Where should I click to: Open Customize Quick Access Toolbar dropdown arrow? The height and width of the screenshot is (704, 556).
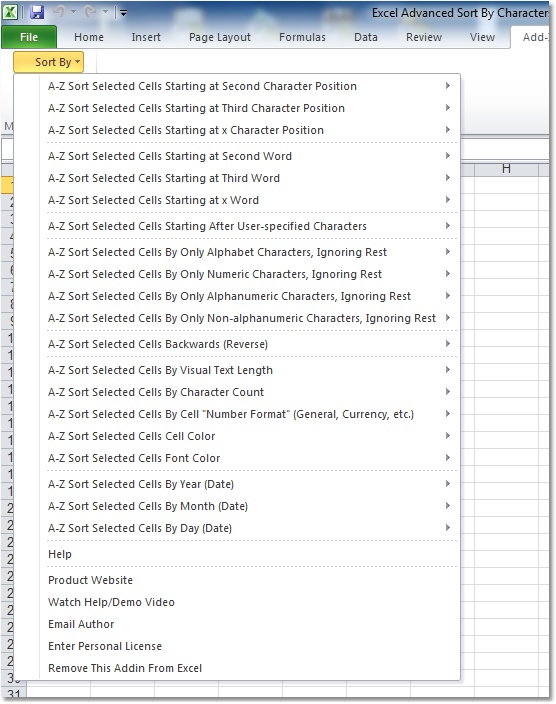(123, 13)
